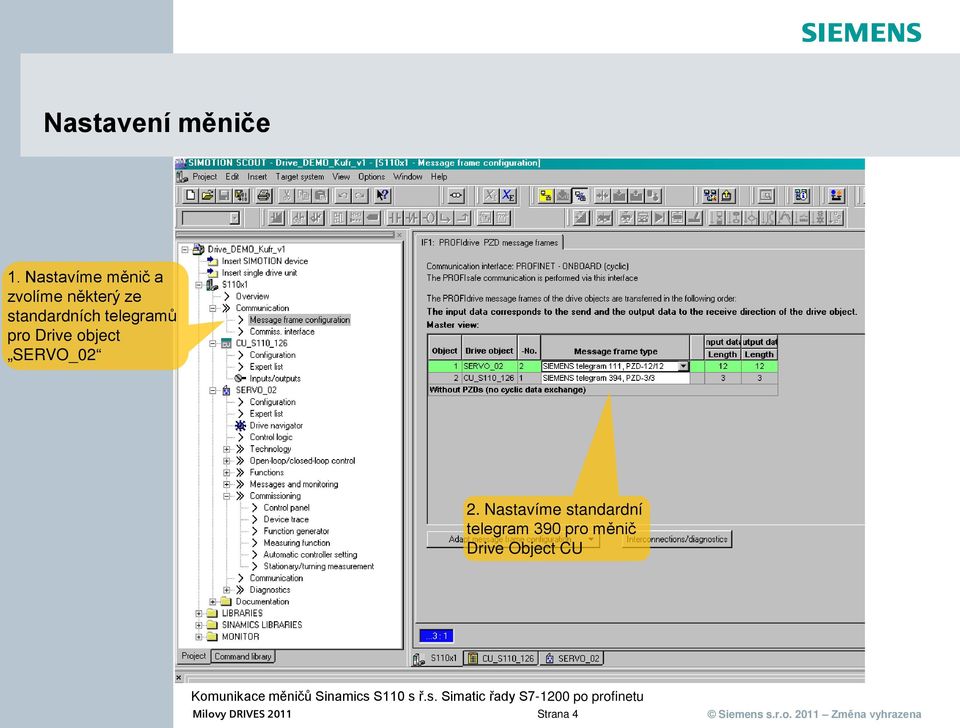Open the Project menu

204,176
